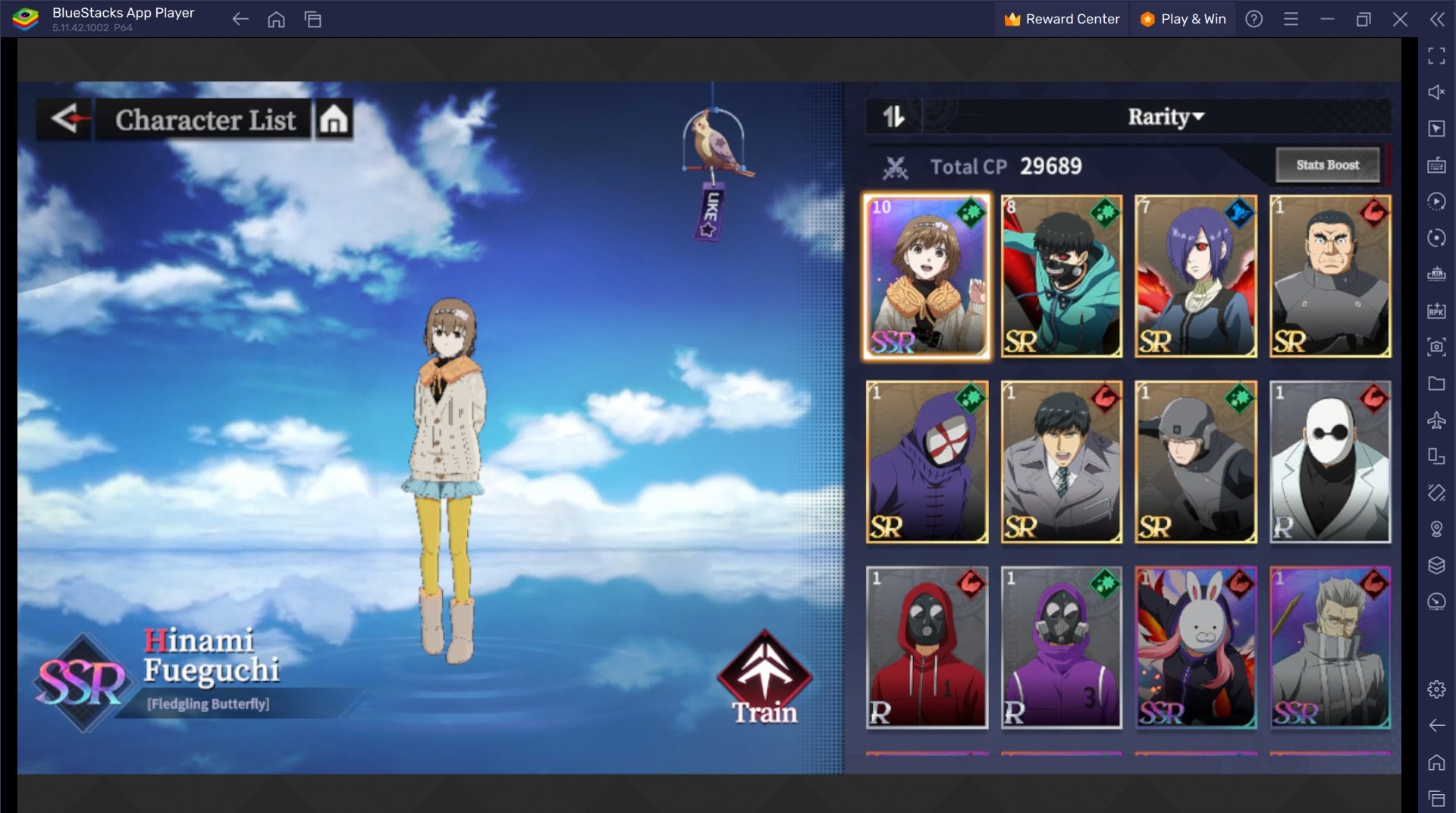This screenshot has width=1456, height=813.
Task: Tap the home icon beside Character List
Action: (334, 119)
